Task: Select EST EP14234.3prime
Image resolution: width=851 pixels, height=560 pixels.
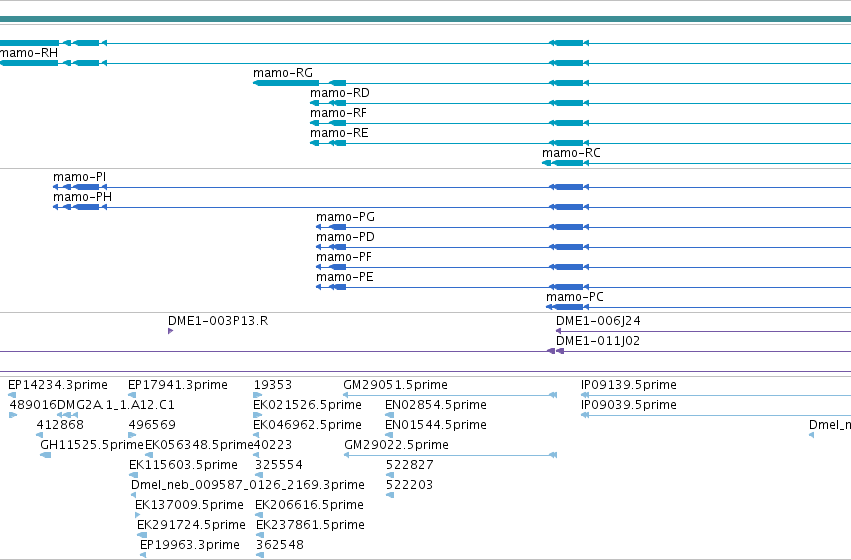Action: [x=58, y=385]
